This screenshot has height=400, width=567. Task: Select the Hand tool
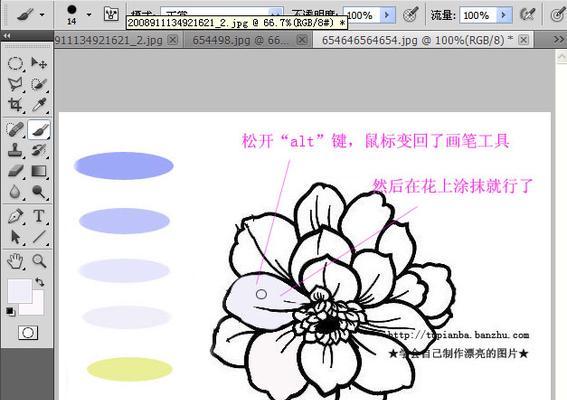pyautogui.click(x=15, y=261)
